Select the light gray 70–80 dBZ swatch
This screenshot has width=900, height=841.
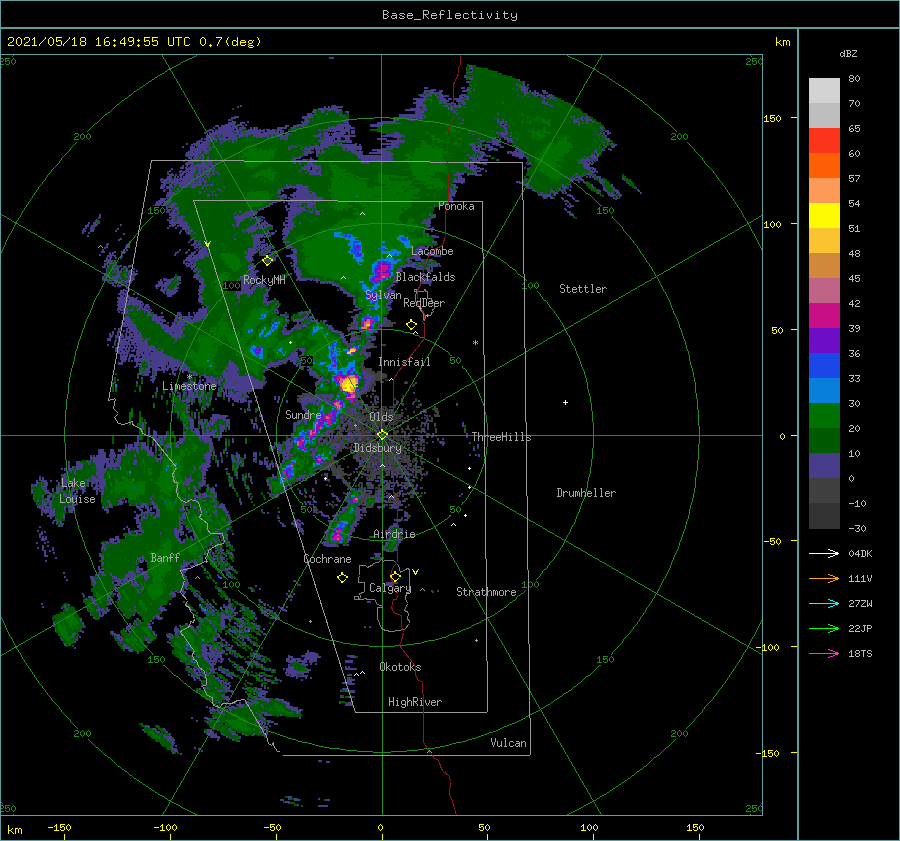(x=824, y=91)
